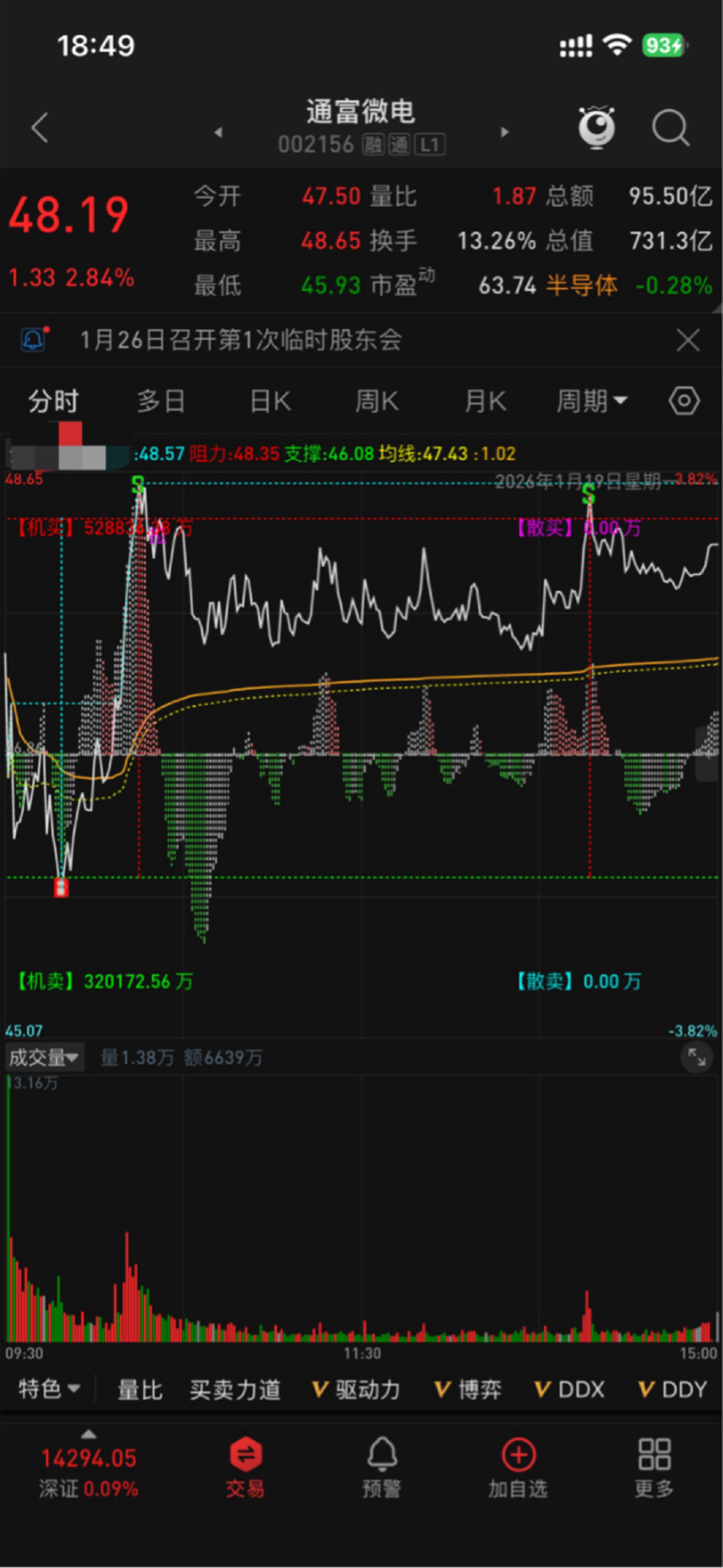Add stock to watchlist with 加自选

518,1466
